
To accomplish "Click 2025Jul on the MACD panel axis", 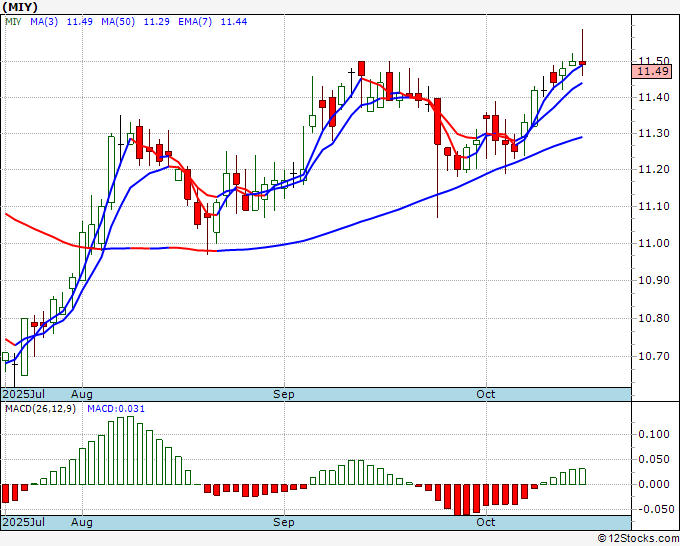I will 23,522.
